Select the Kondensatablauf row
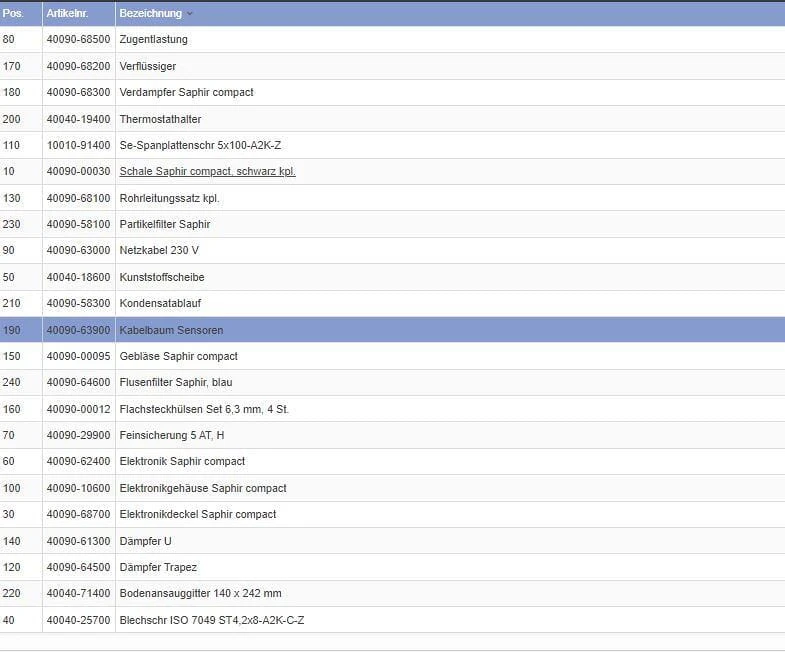This screenshot has height=652, width=785. click(392, 303)
